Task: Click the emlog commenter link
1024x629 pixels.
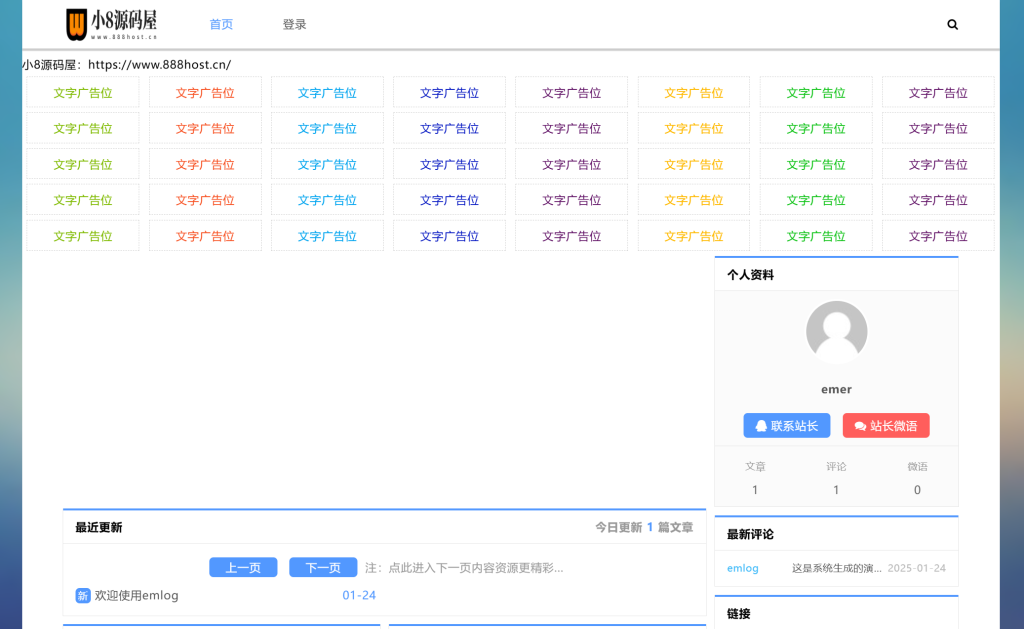Action: coord(743,568)
